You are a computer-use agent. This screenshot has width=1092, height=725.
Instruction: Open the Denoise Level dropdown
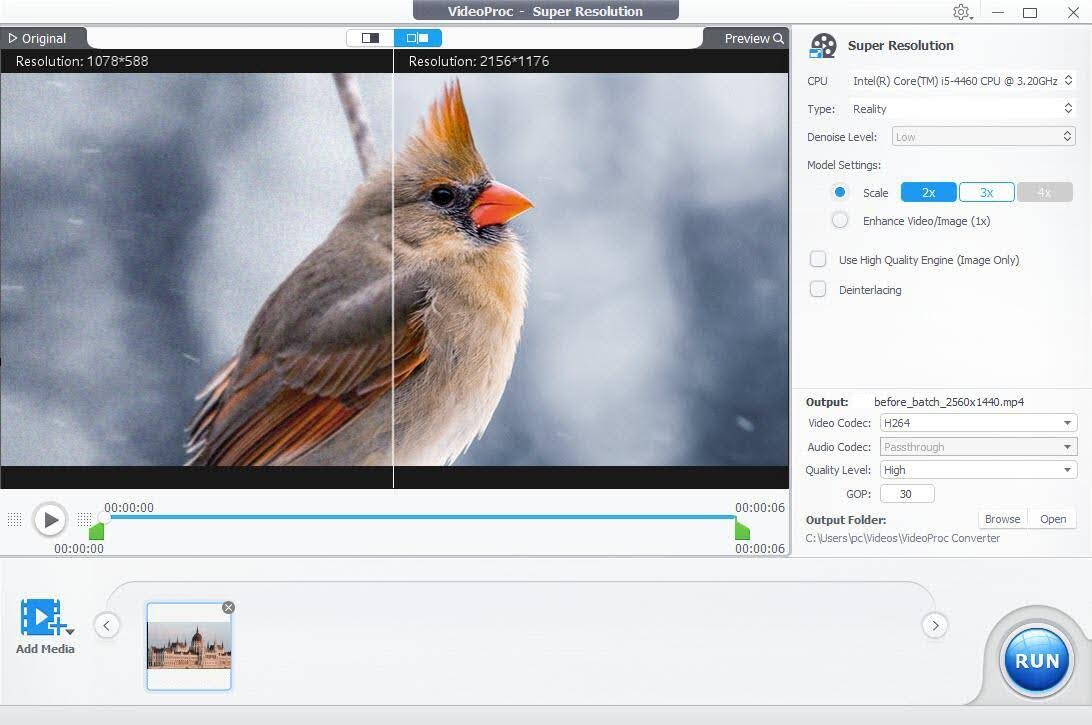click(983, 137)
